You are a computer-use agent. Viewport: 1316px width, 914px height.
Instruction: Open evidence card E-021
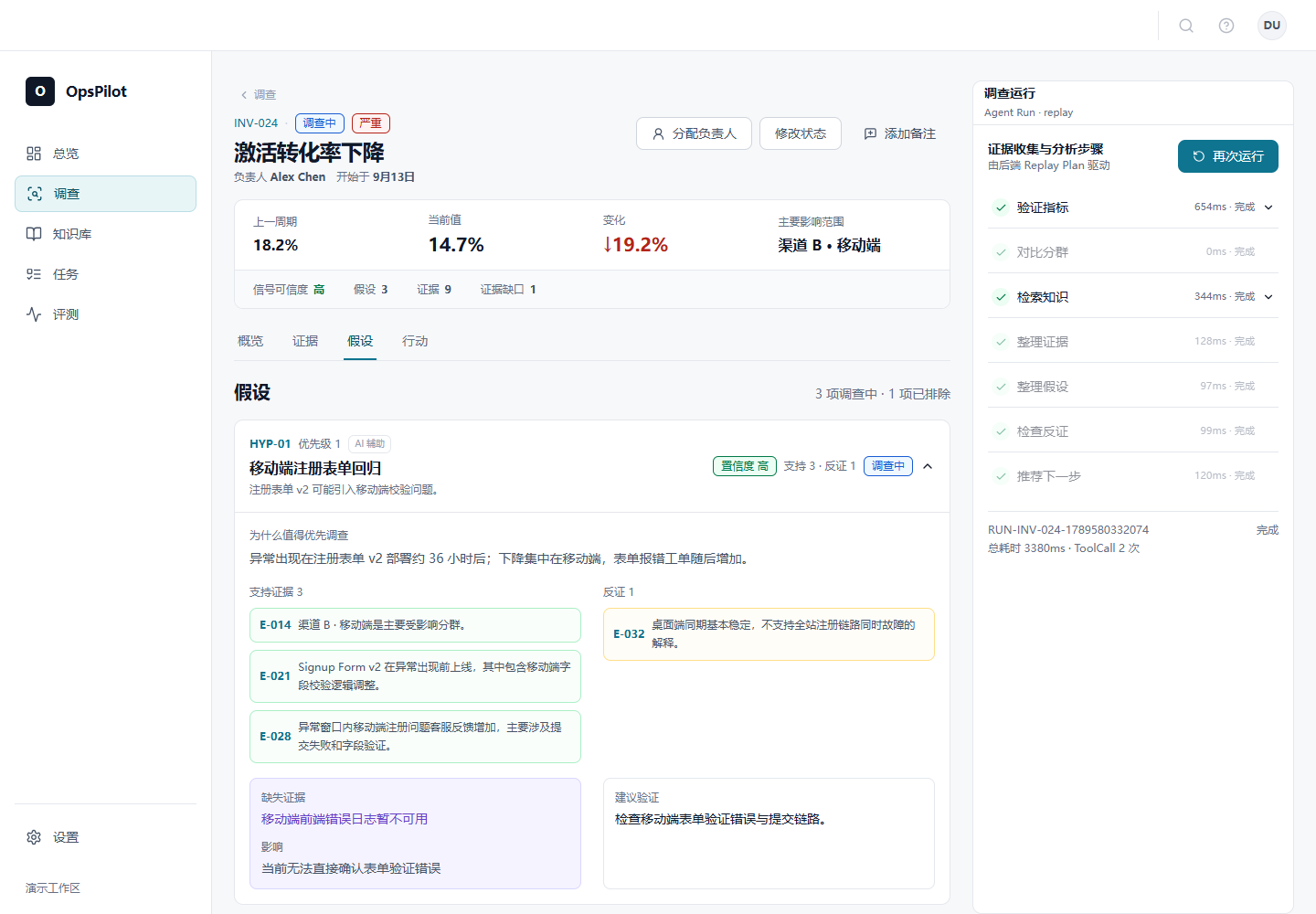click(x=415, y=676)
